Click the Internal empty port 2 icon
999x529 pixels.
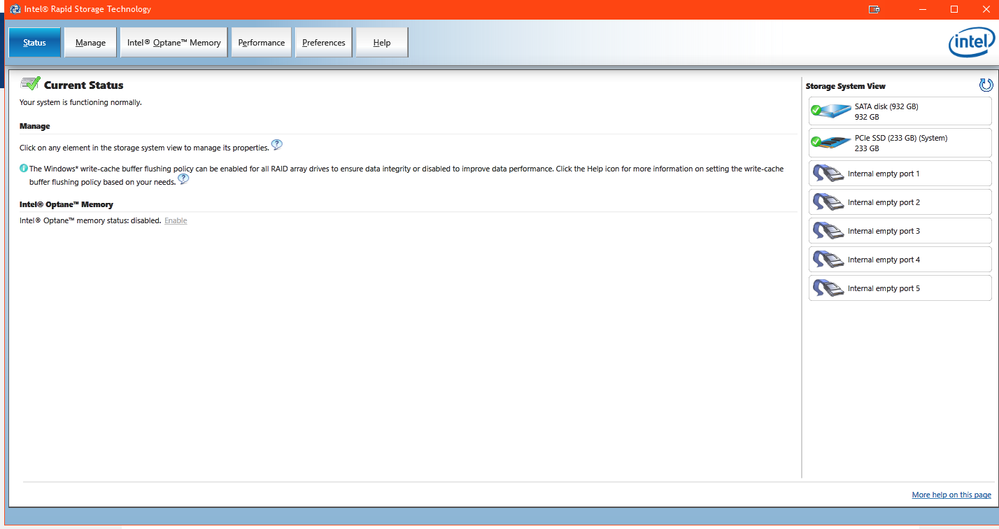pos(828,202)
